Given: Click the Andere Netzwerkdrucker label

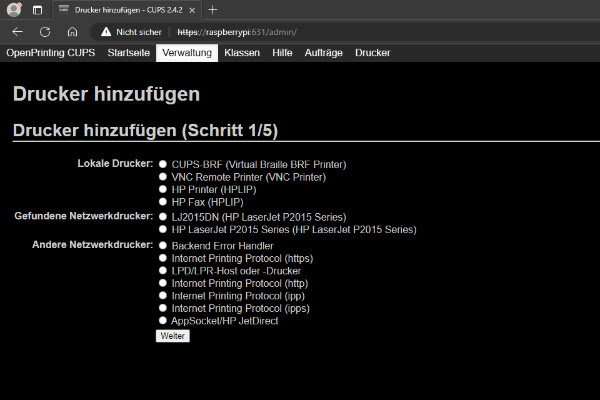Looking at the screenshot, I should tap(93, 245).
